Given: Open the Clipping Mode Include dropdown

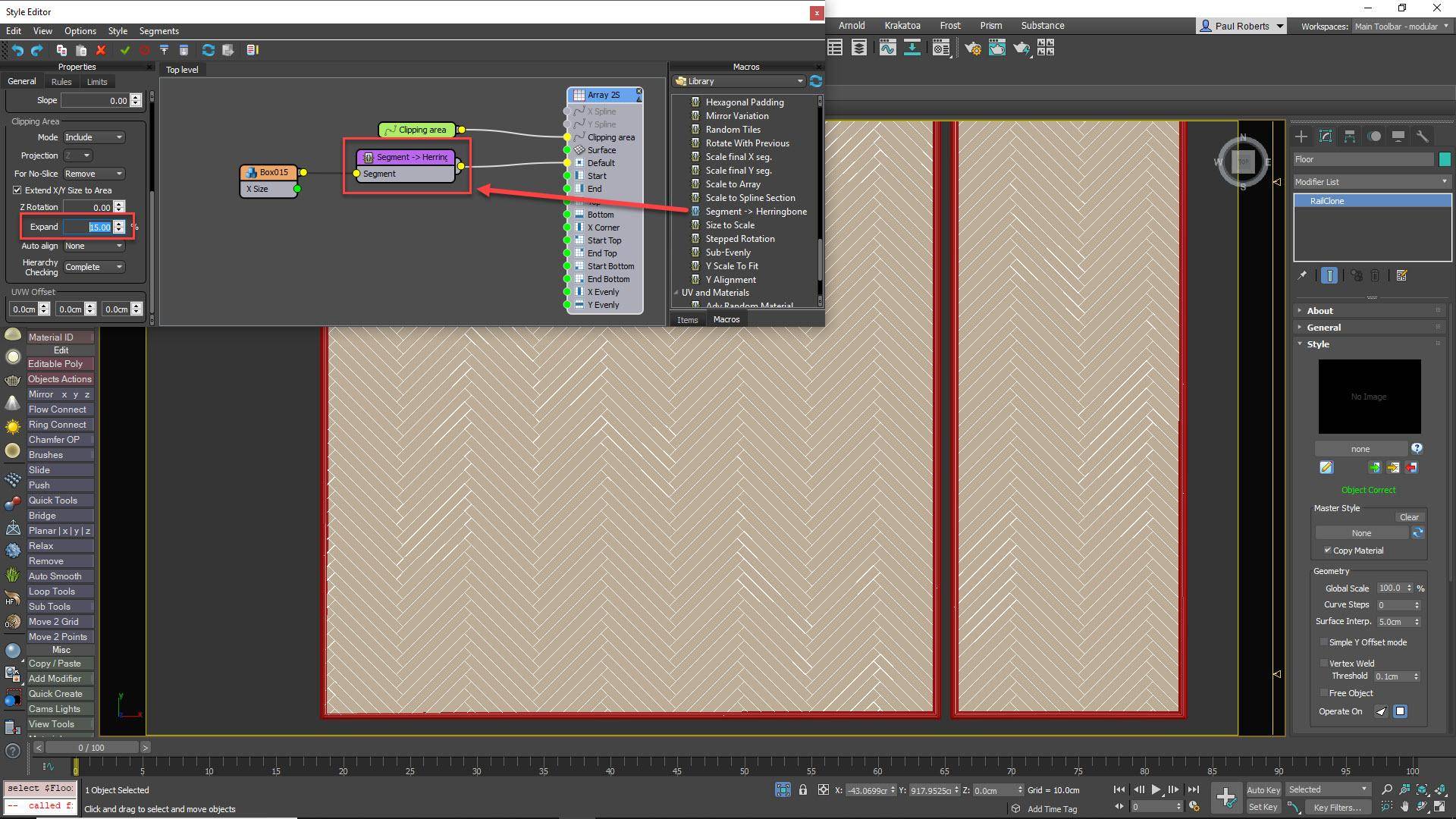Looking at the screenshot, I should pyautogui.click(x=93, y=137).
